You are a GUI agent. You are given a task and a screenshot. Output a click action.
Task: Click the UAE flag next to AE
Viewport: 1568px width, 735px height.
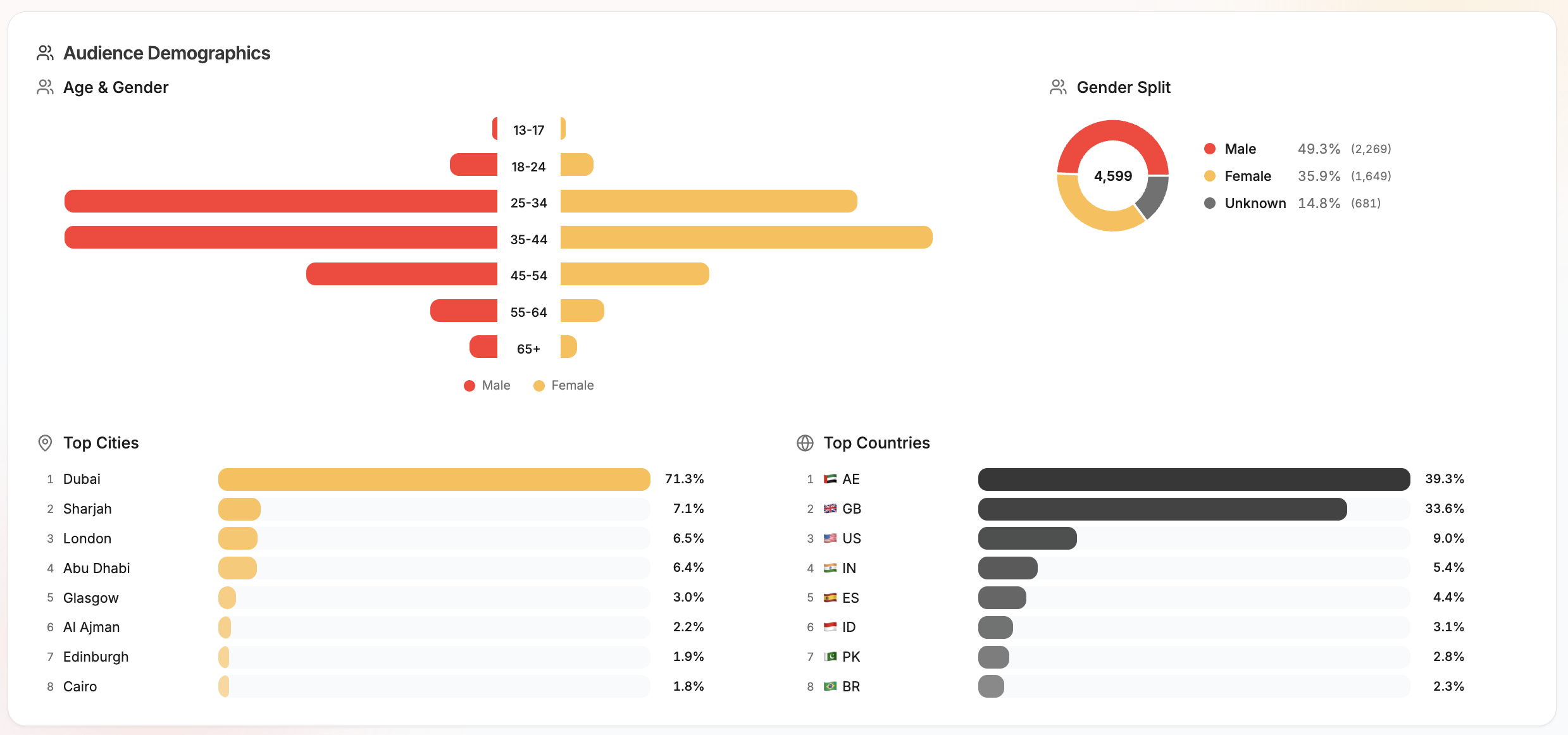830,479
